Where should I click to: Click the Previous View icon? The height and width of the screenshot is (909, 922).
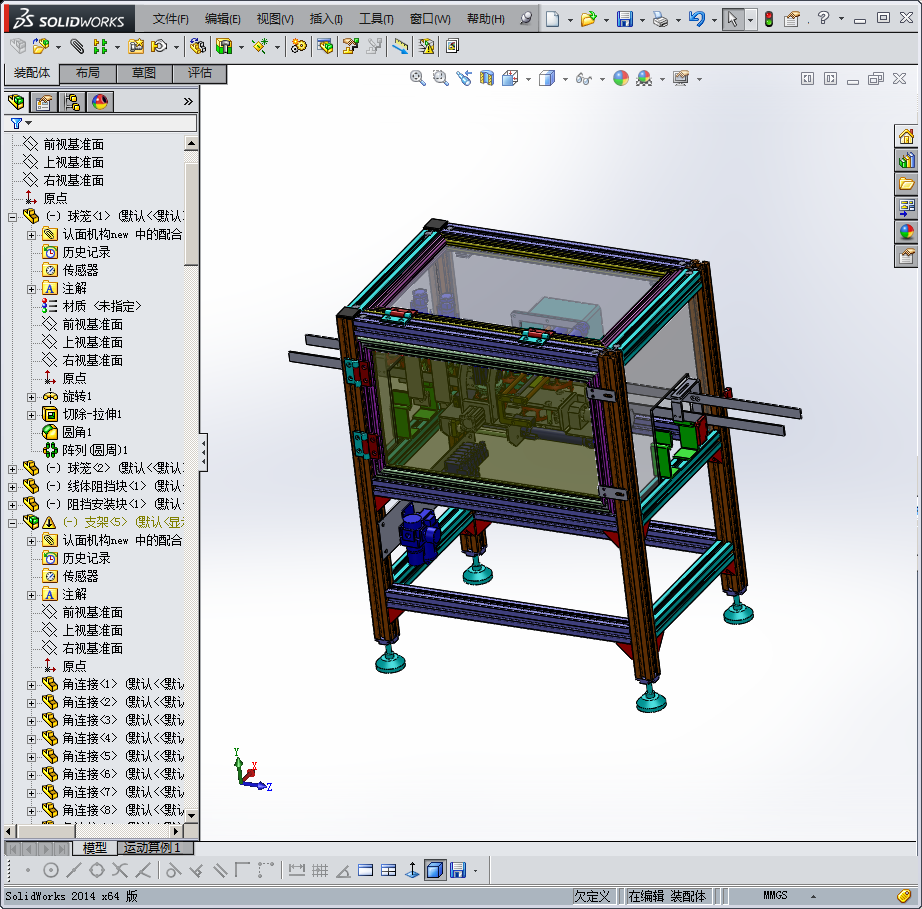pyautogui.click(x=464, y=78)
